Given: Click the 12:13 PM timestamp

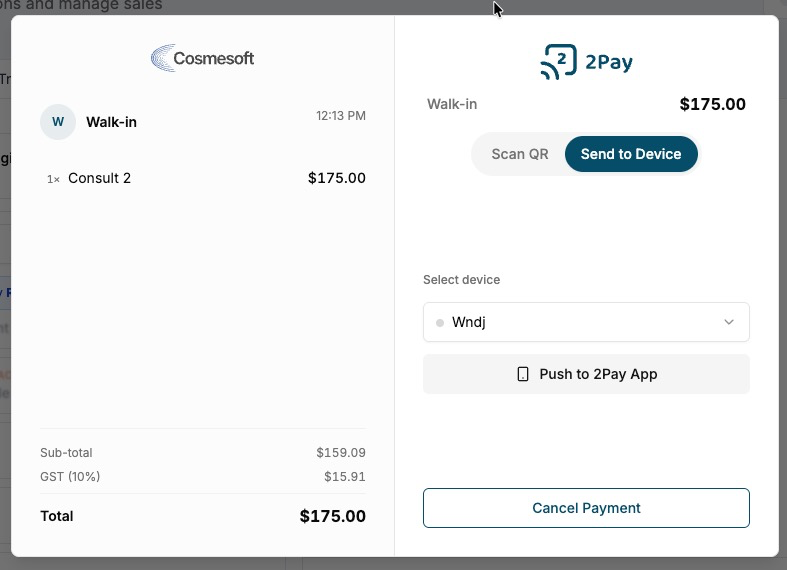Looking at the screenshot, I should [x=341, y=116].
